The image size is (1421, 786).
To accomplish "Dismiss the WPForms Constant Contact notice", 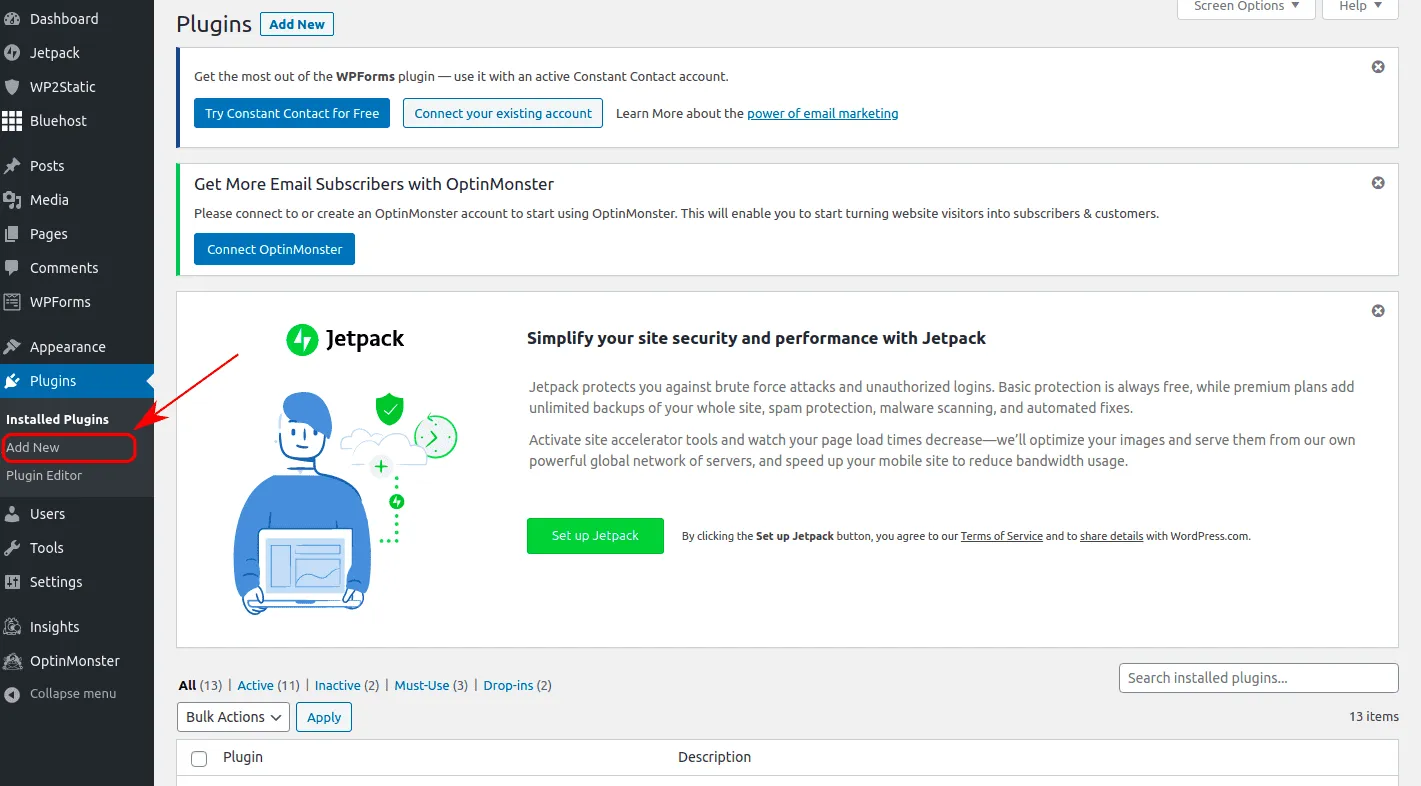I will click(x=1378, y=67).
